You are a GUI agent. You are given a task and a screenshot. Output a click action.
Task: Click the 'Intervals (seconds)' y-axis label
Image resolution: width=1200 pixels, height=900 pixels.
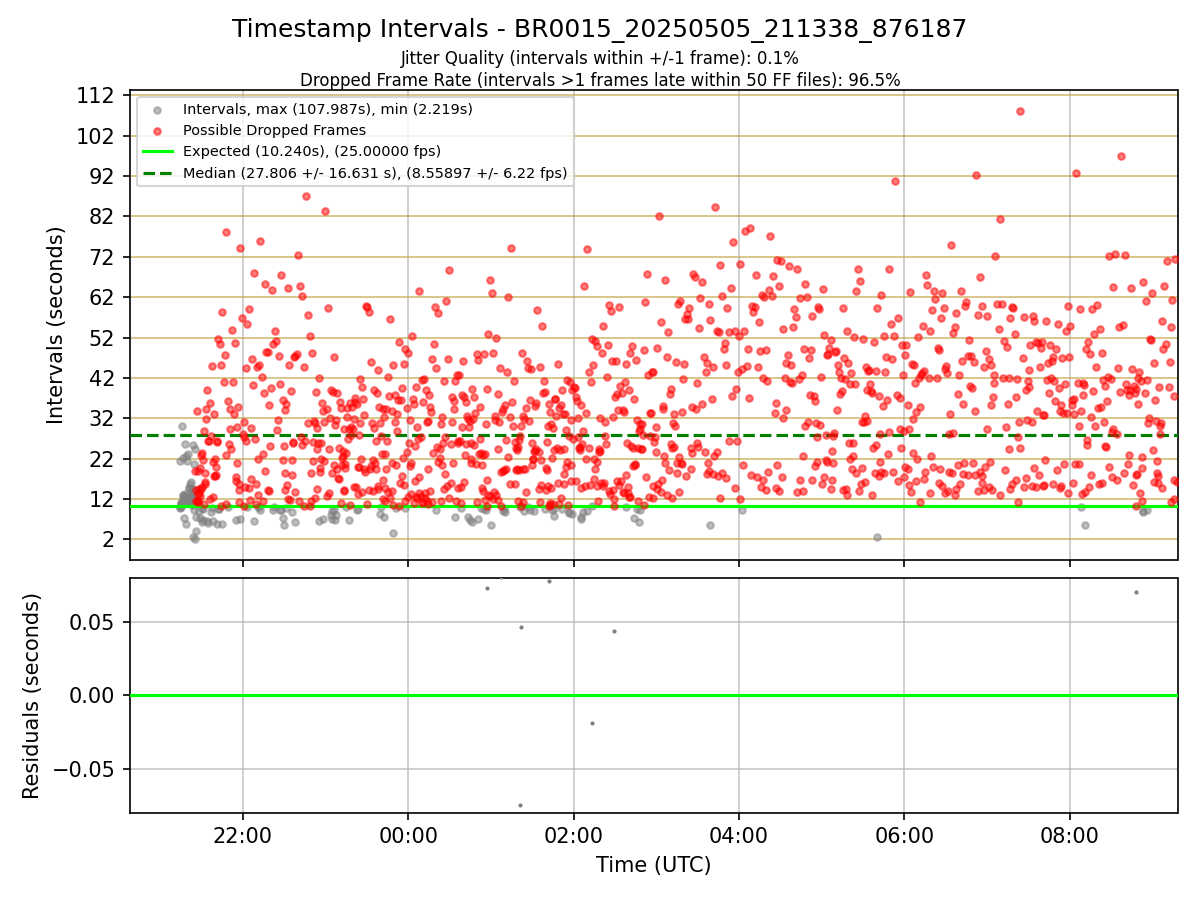coord(56,324)
